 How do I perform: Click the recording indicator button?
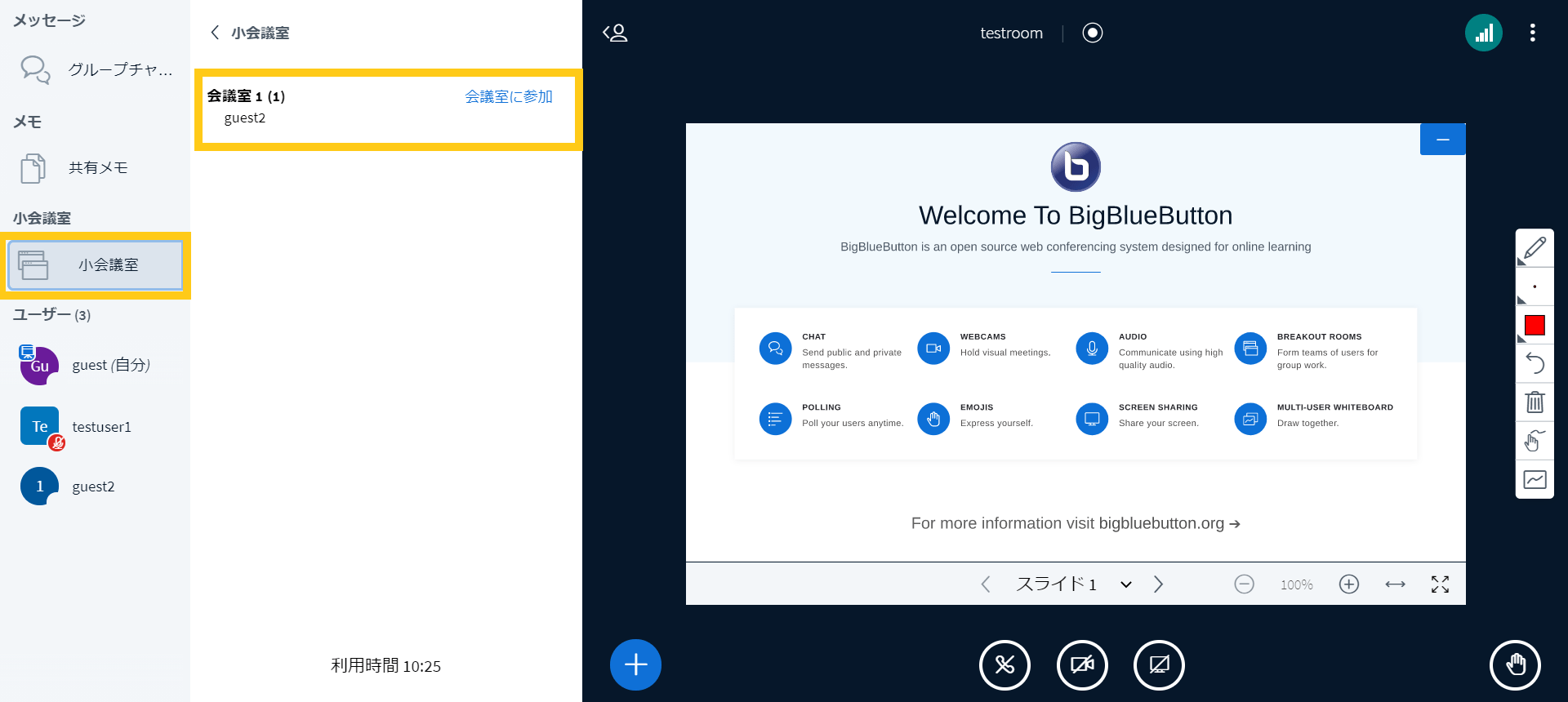click(1093, 33)
